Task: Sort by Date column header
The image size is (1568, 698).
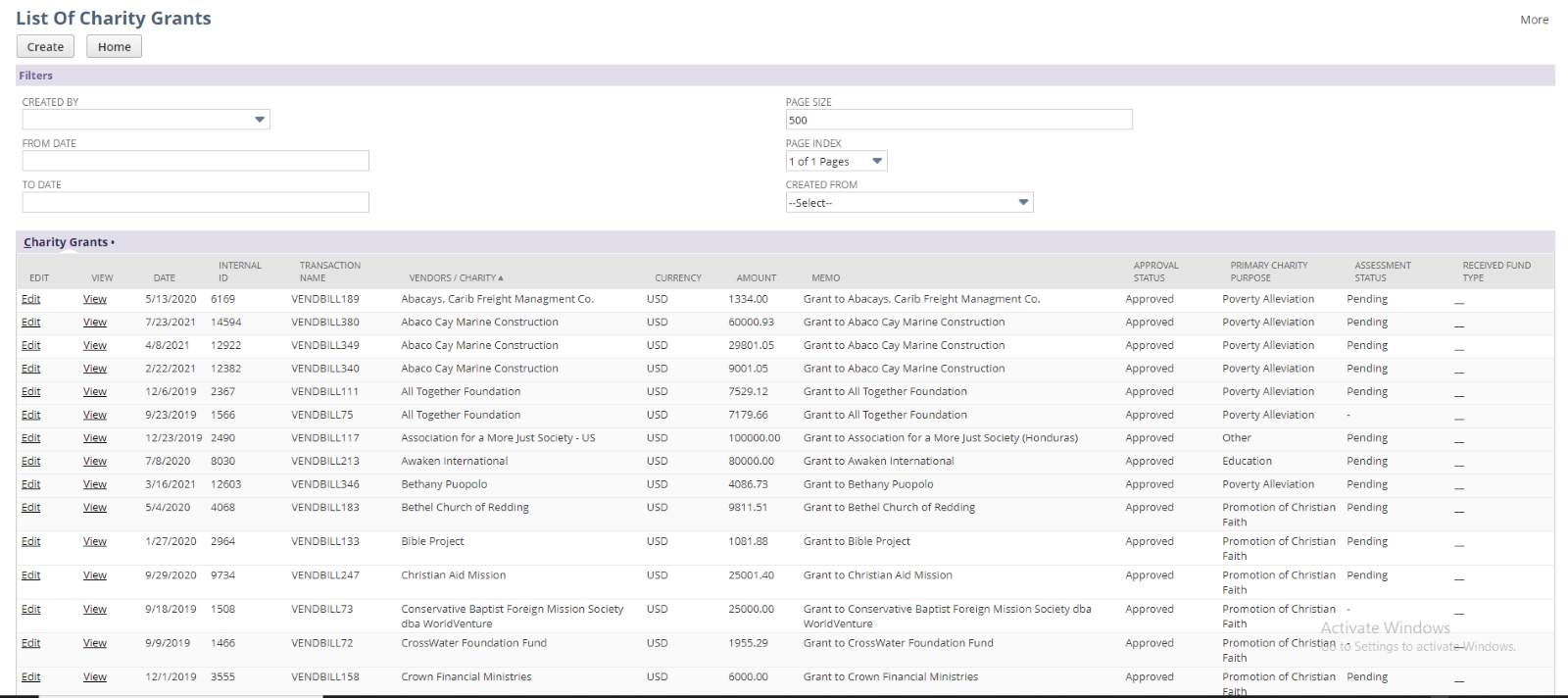Action: point(164,278)
